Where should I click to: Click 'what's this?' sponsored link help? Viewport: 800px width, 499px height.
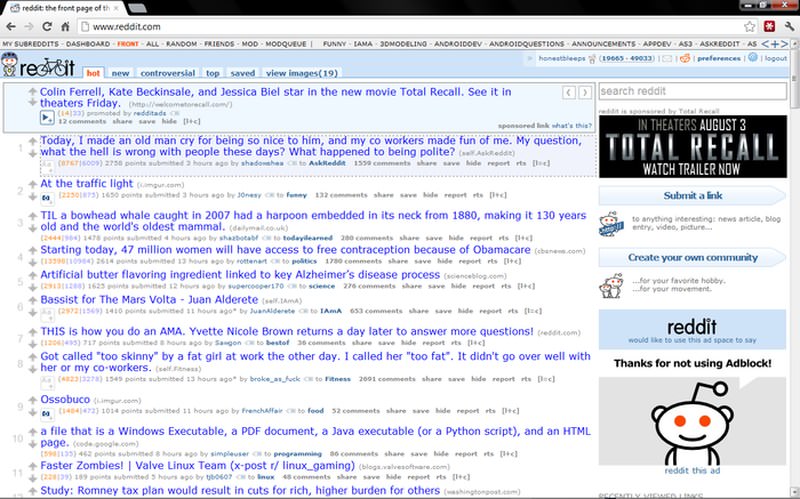click(571, 126)
